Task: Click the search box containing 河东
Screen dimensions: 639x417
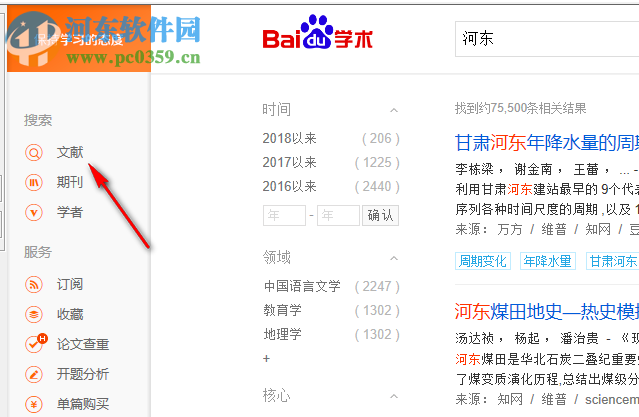Action: coord(547,39)
